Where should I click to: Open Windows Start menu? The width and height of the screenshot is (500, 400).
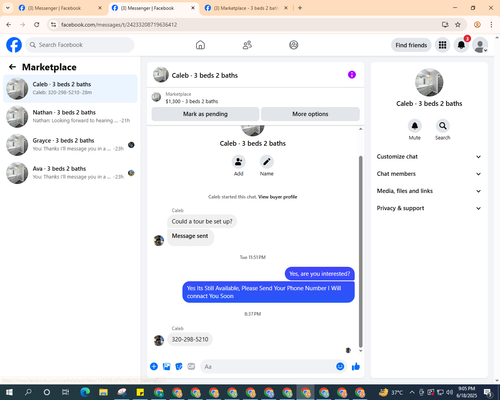9,392
